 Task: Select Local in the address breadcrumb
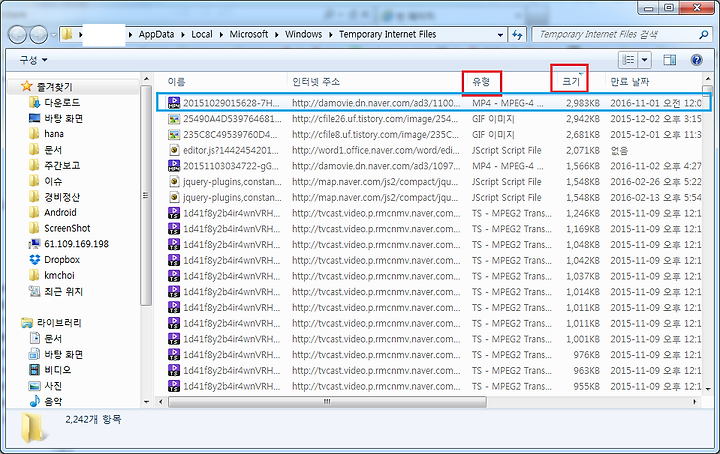[202, 34]
